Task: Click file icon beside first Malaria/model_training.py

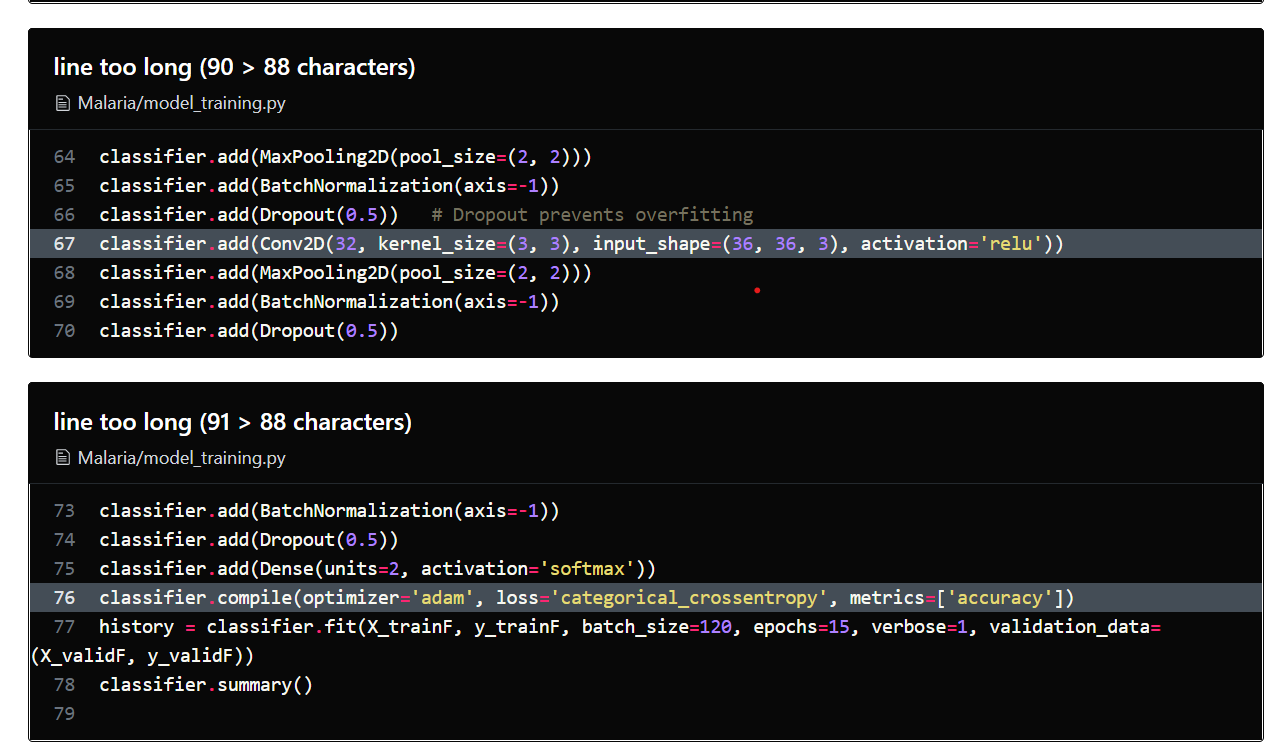Action: 63,103
